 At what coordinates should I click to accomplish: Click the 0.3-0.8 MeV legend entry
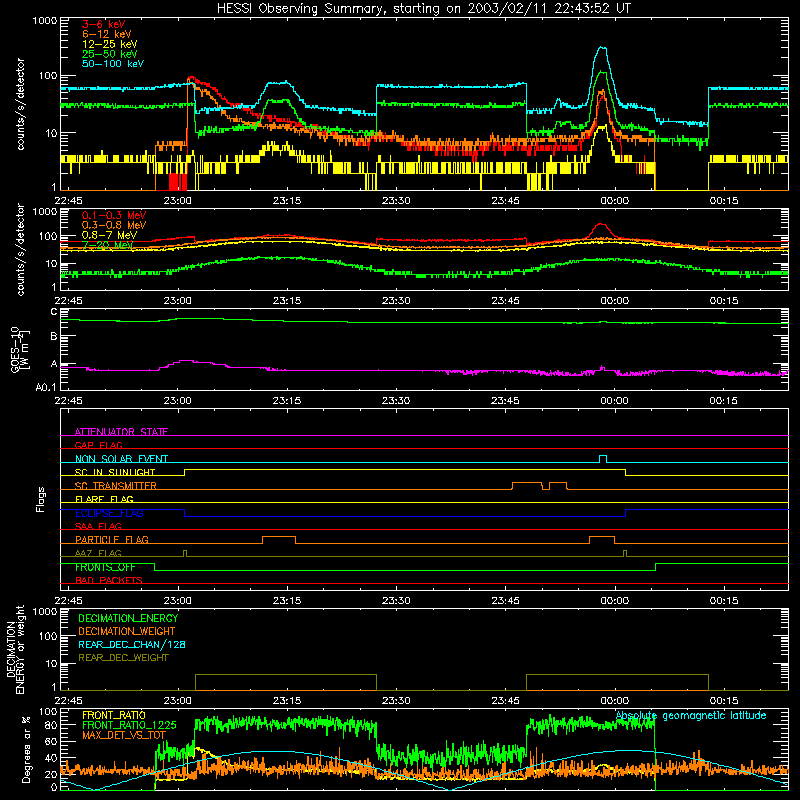pyautogui.click(x=114, y=225)
